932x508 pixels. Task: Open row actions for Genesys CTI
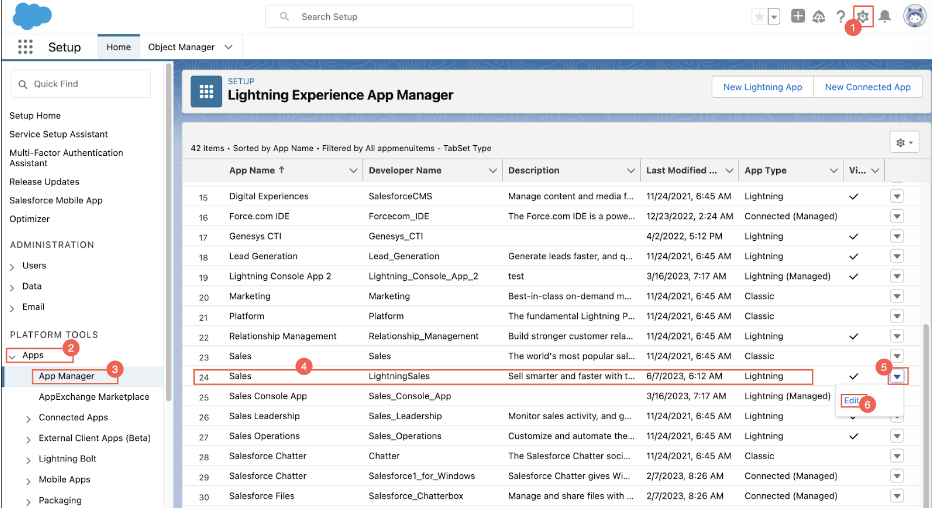[897, 236]
